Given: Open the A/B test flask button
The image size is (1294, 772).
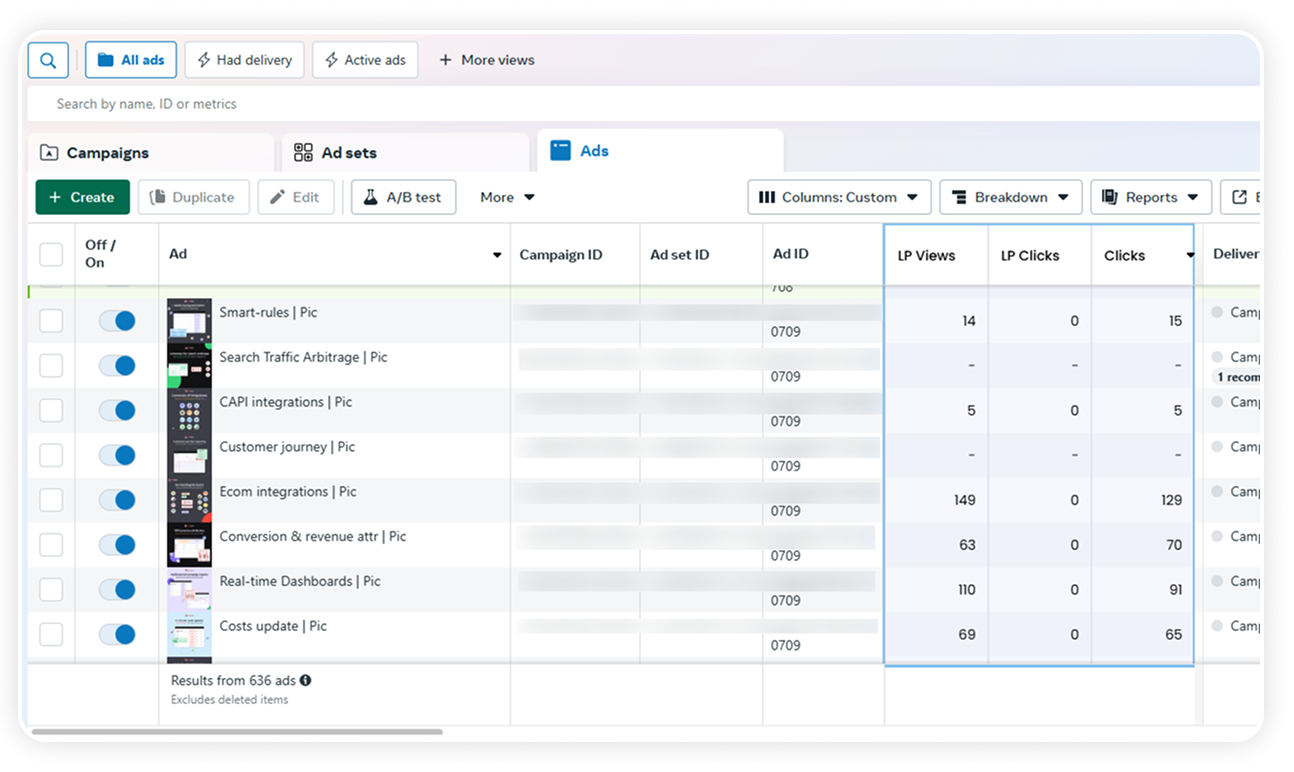Looking at the screenshot, I should (403, 197).
